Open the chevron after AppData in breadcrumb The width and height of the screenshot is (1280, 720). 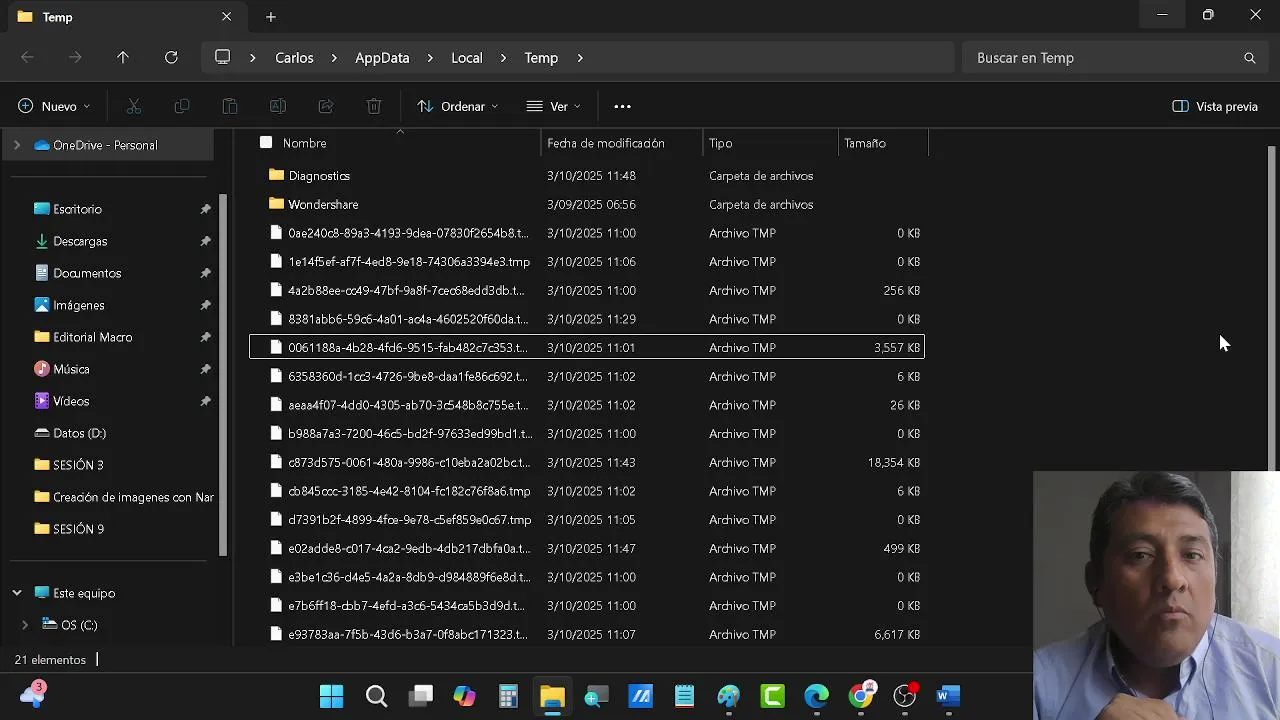(x=429, y=58)
